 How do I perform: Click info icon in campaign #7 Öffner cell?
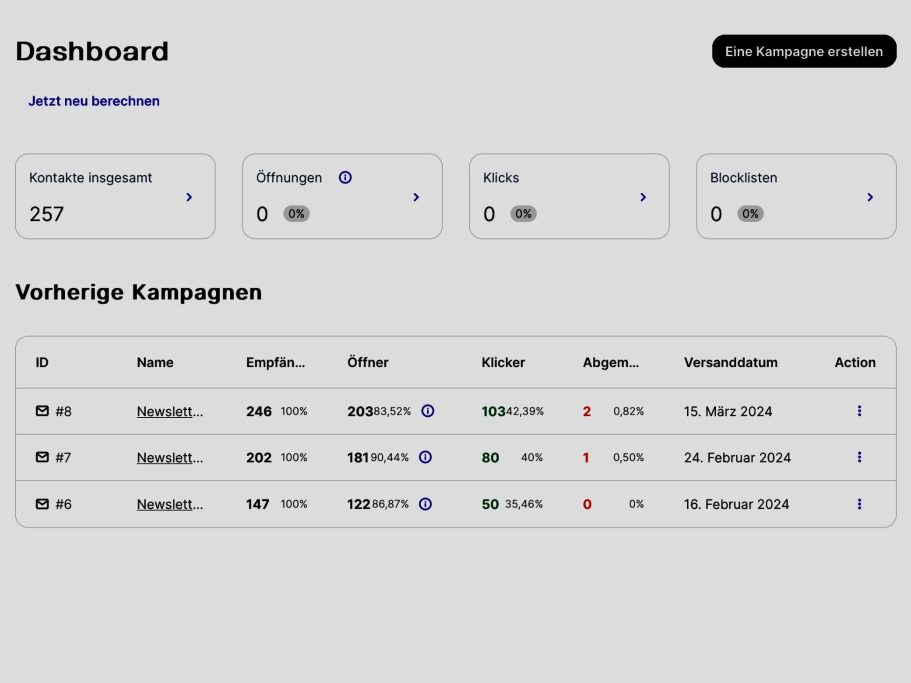425,457
